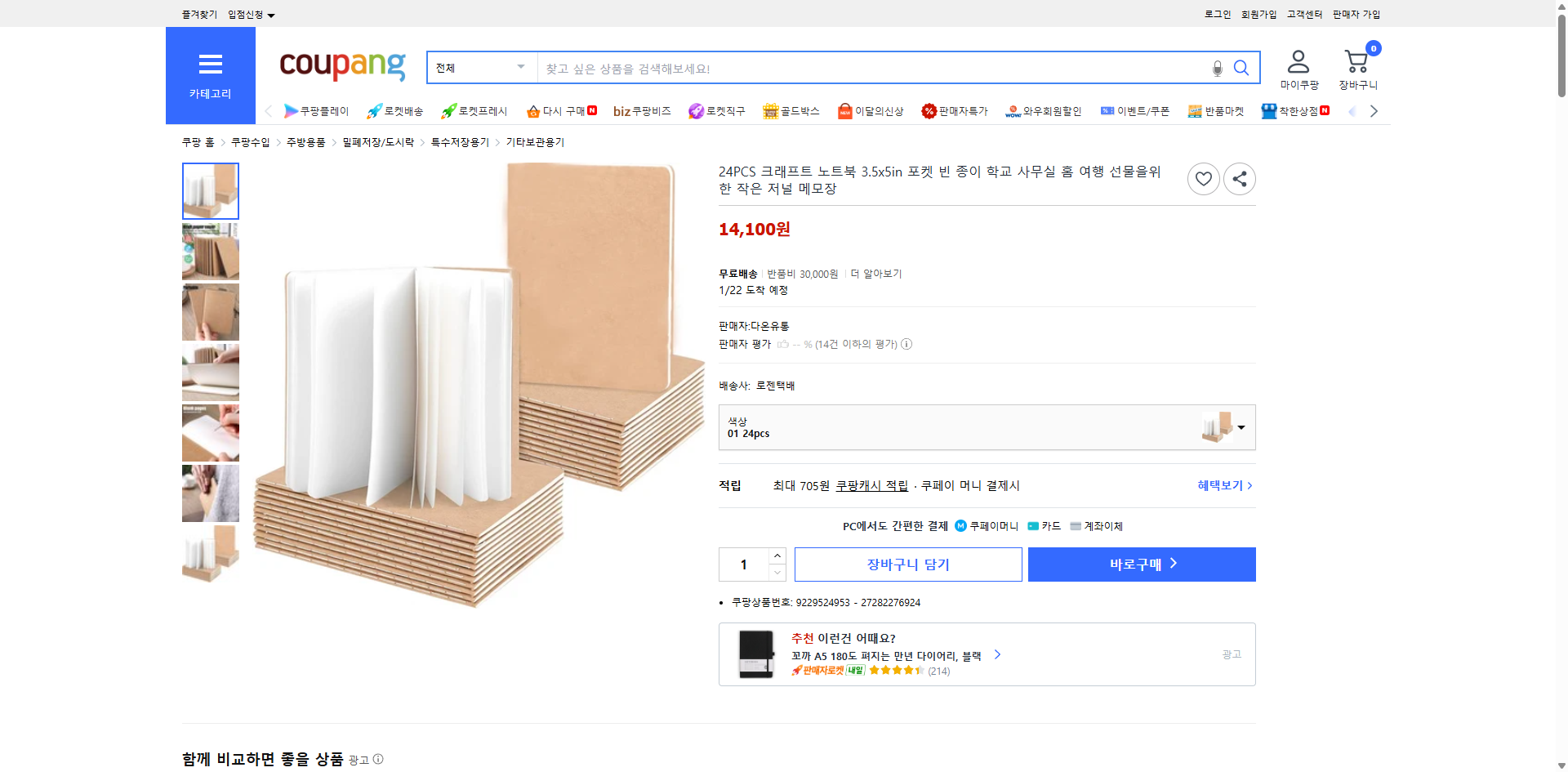Click the 바로구매 purchase button
1568x772 pixels.
[x=1141, y=564]
